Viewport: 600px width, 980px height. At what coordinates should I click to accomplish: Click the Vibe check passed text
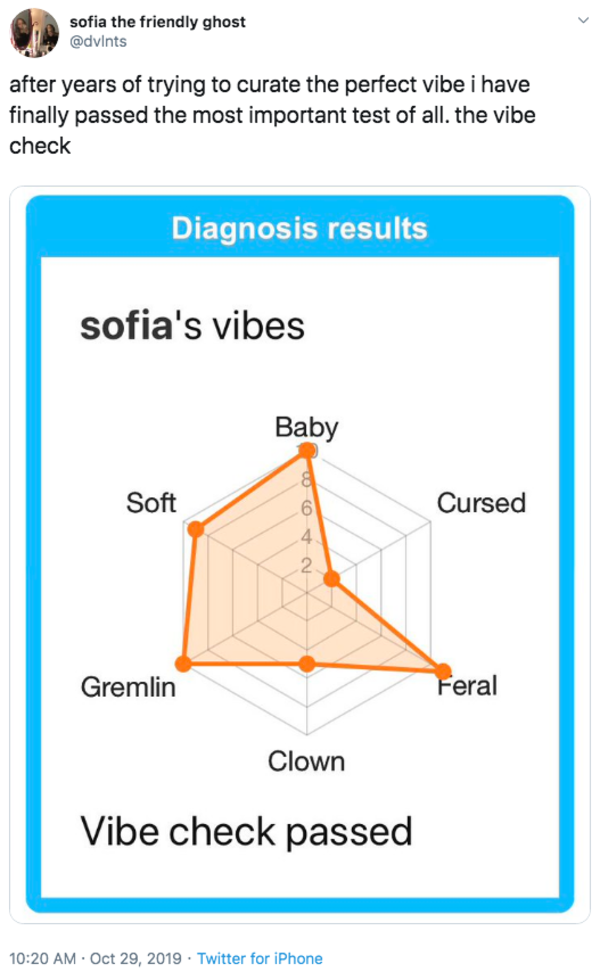[x=246, y=832]
